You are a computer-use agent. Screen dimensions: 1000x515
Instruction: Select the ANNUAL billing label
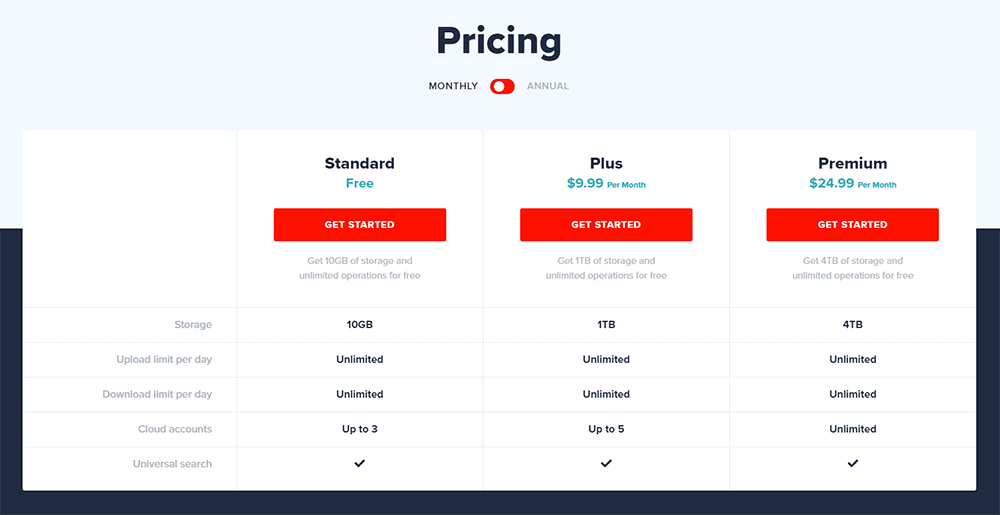click(x=548, y=86)
